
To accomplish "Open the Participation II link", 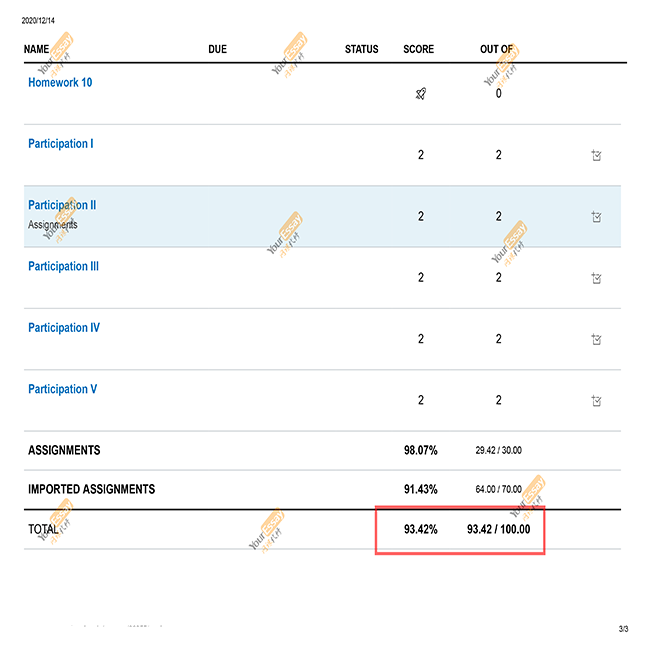I will coord(62,205).
